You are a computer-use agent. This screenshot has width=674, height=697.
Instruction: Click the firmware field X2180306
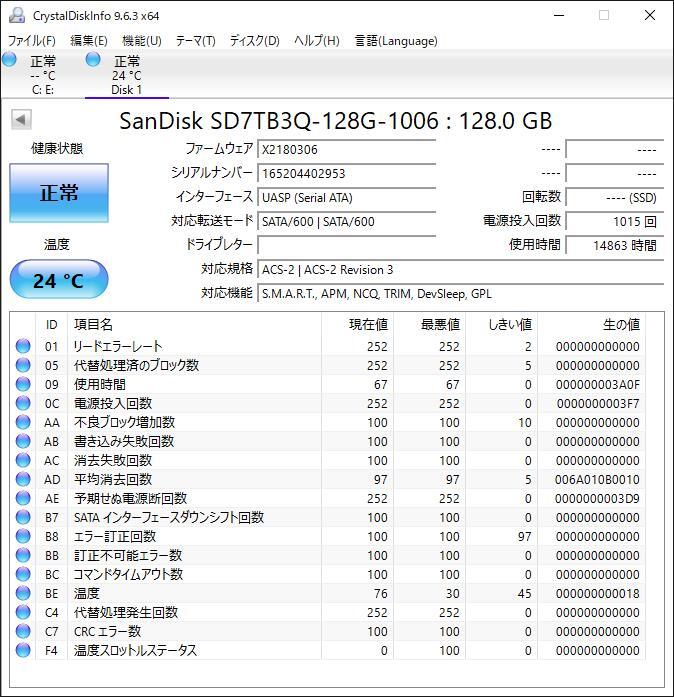[x=346, y=149]
